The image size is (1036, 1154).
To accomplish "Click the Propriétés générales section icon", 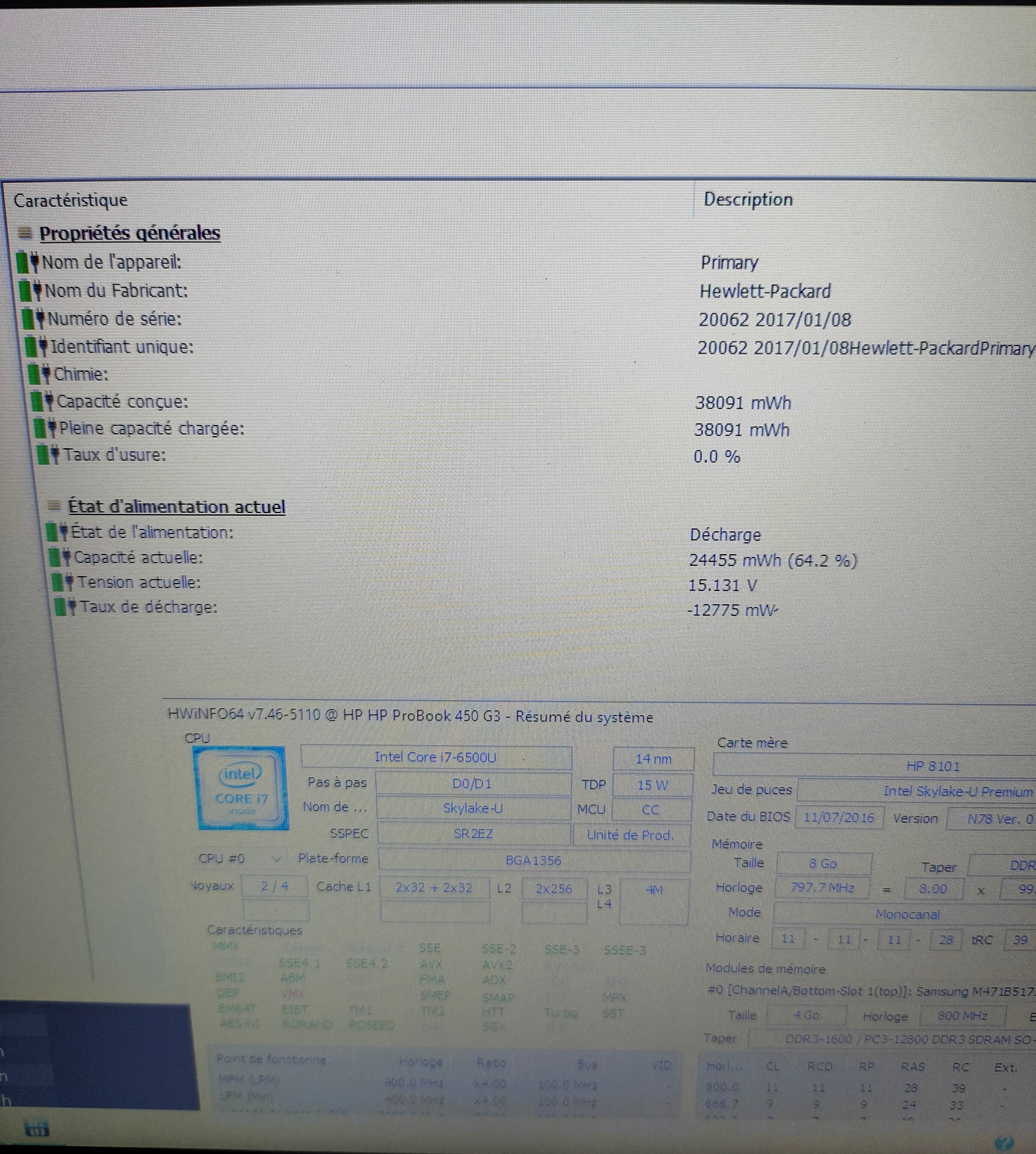I will [x=25, y=233].
